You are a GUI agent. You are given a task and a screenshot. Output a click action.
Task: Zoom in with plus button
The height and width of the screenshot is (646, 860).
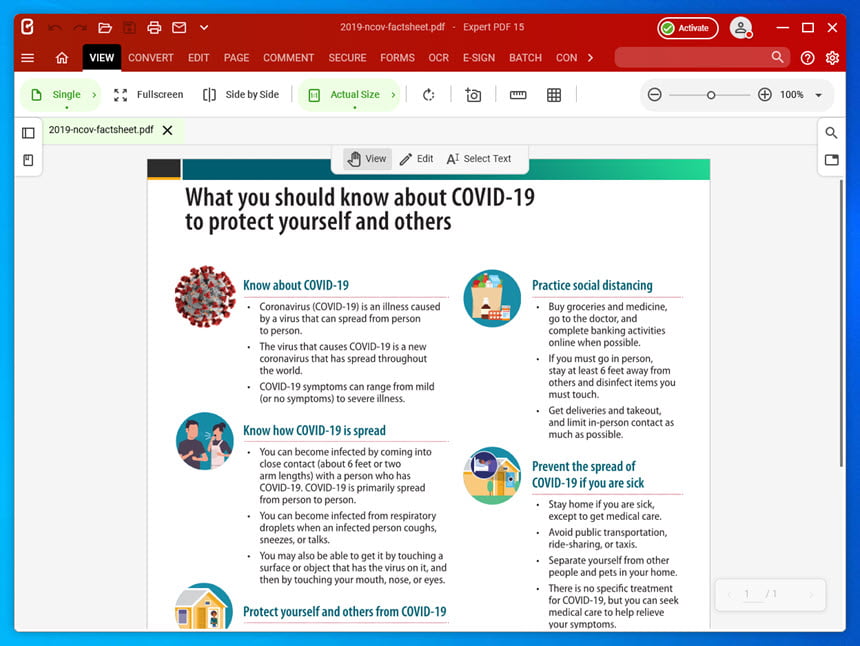(765, 95)
